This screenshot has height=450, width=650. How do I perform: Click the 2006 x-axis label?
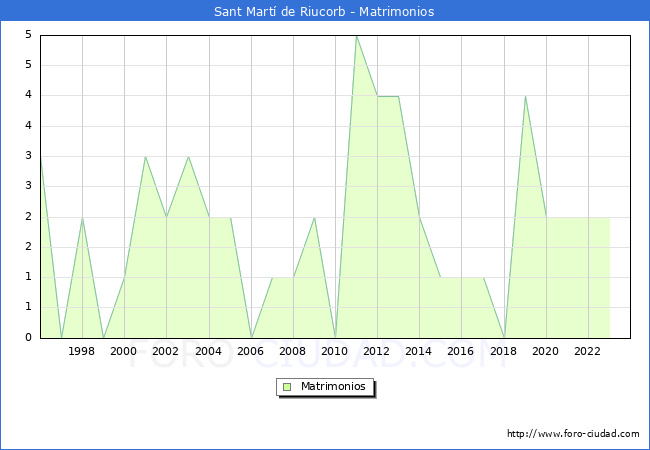250,351
